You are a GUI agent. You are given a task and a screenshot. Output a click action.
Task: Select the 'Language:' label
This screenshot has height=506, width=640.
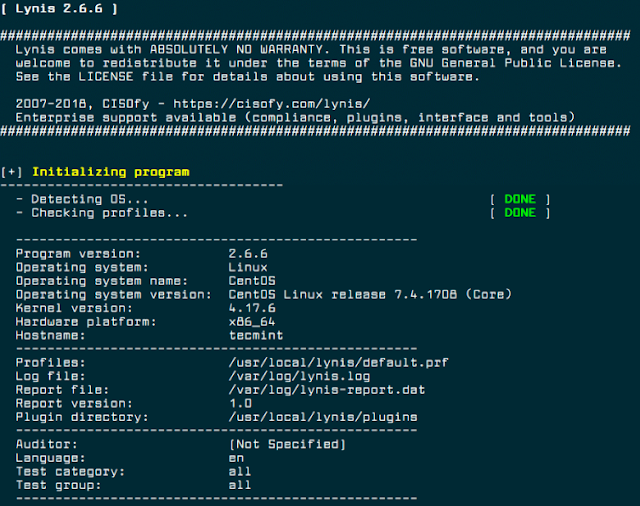click(50, 458)
